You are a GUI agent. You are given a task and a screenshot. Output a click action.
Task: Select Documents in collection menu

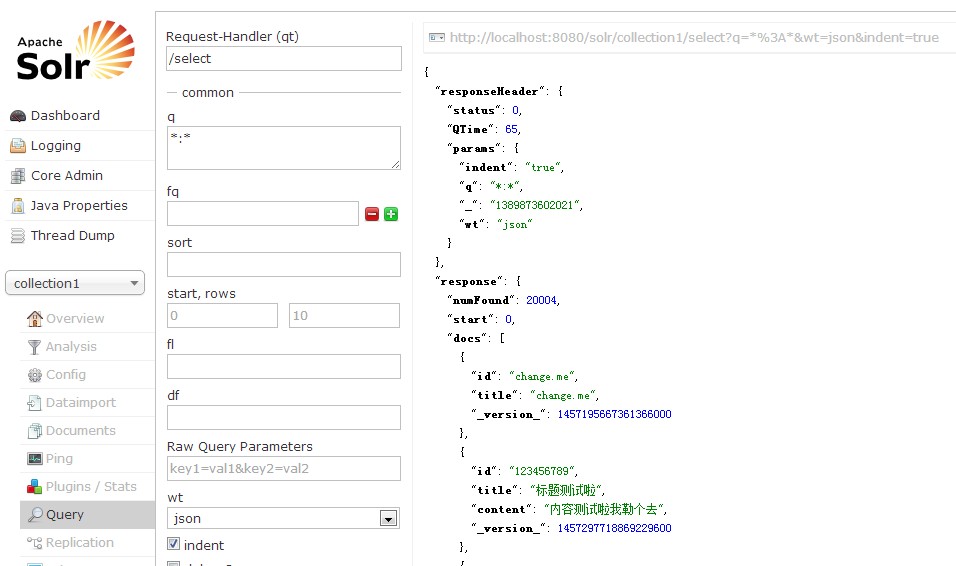click(81, 431)
